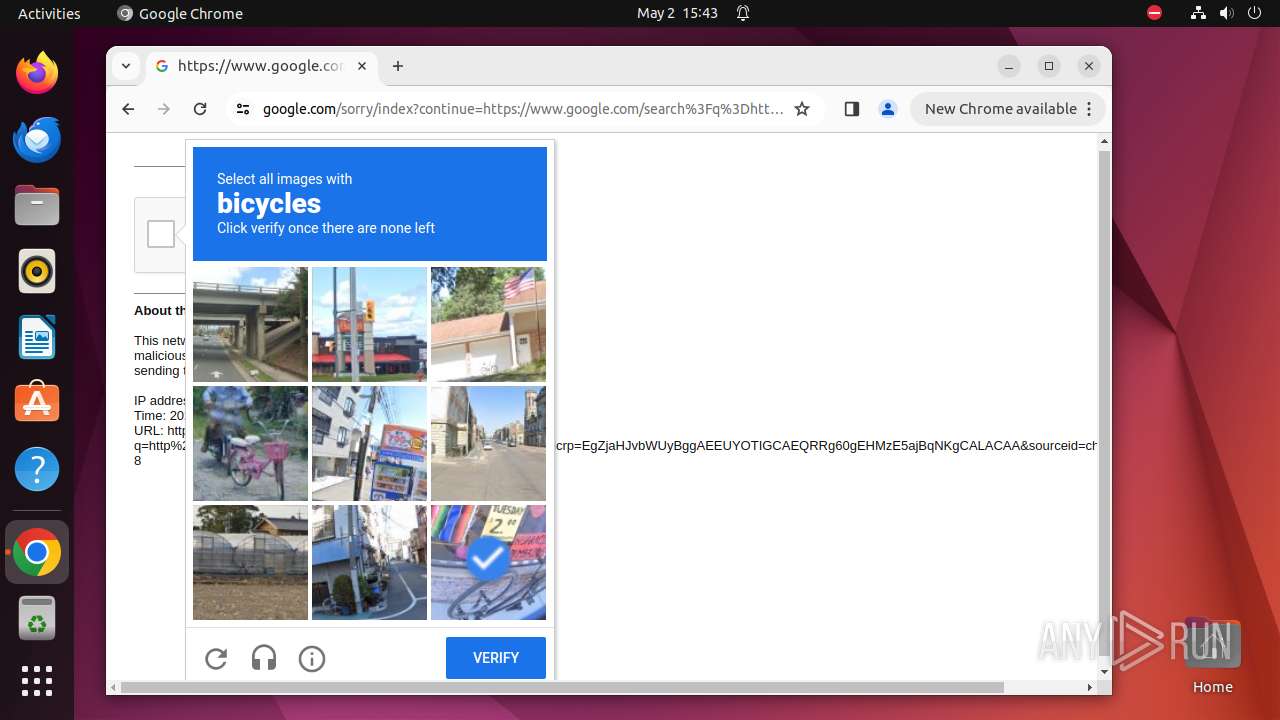The width and height of the screenshot is (1280, 720).
Task: Open notifications bell in top bar
Action: [x=743, y=13]
